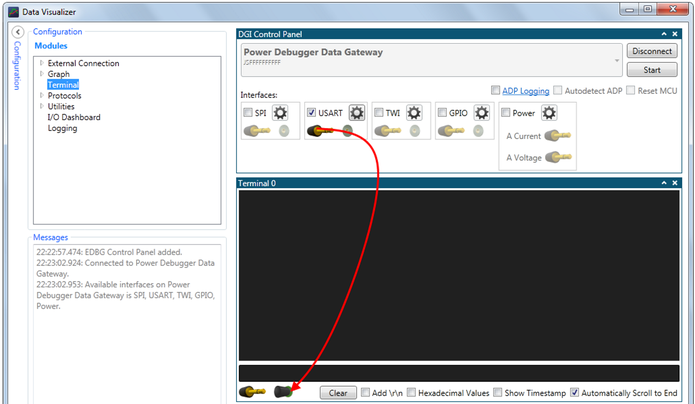Expand the External Connection tree node

tap(42, 63)
